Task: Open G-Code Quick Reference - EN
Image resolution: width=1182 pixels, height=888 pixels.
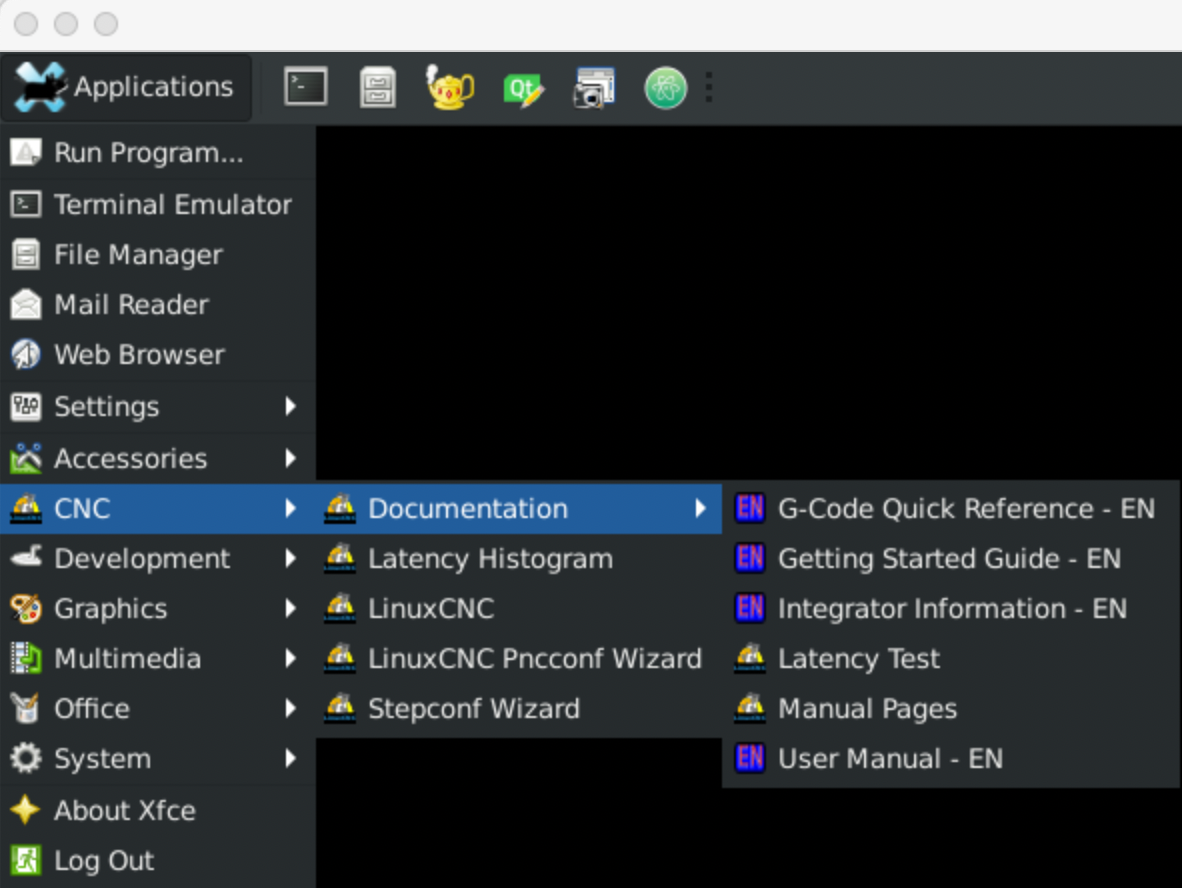Action: (951, 509)
